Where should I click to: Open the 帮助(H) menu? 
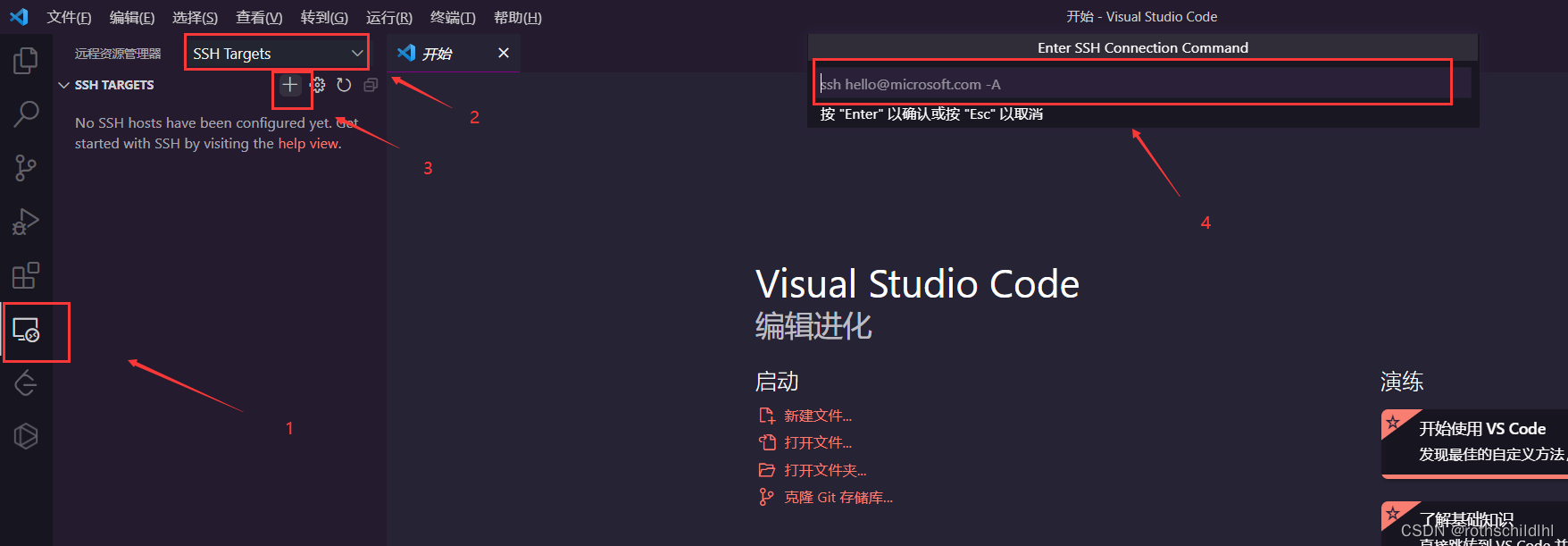(x=518, y=17)
